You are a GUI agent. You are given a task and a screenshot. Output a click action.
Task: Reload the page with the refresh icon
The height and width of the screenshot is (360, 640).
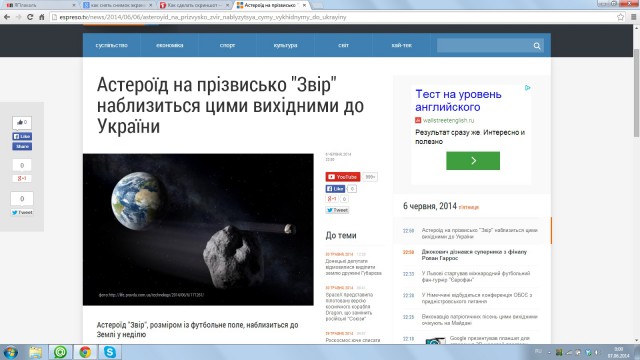[x=30, y=17]
